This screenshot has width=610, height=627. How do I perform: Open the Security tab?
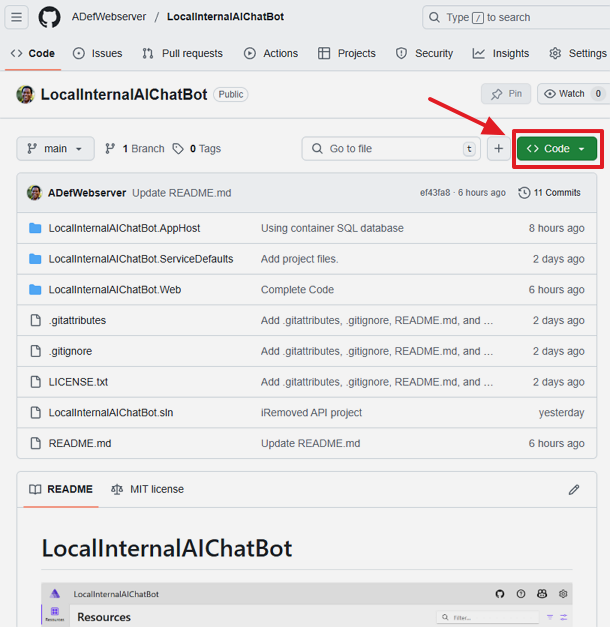coord(424,54)
